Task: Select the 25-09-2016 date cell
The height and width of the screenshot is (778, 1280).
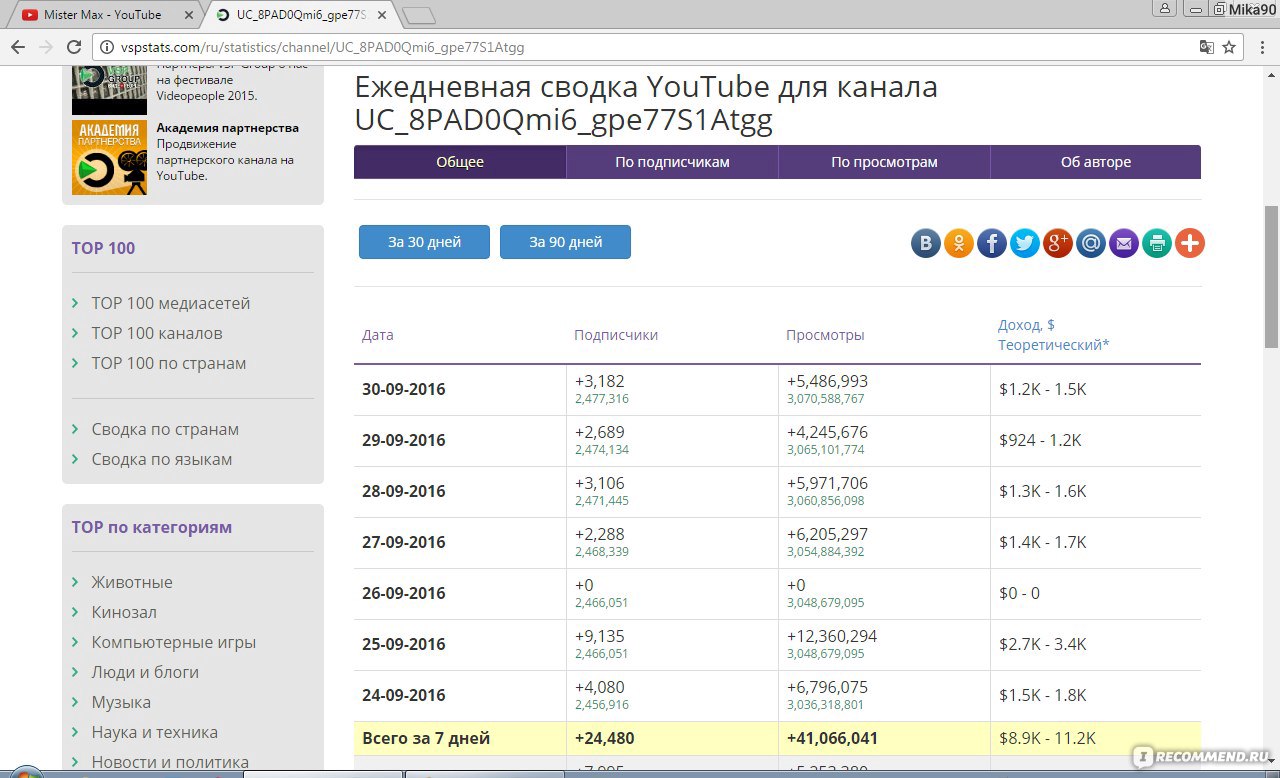Action: pyautogui.click(x=404, y=644)
